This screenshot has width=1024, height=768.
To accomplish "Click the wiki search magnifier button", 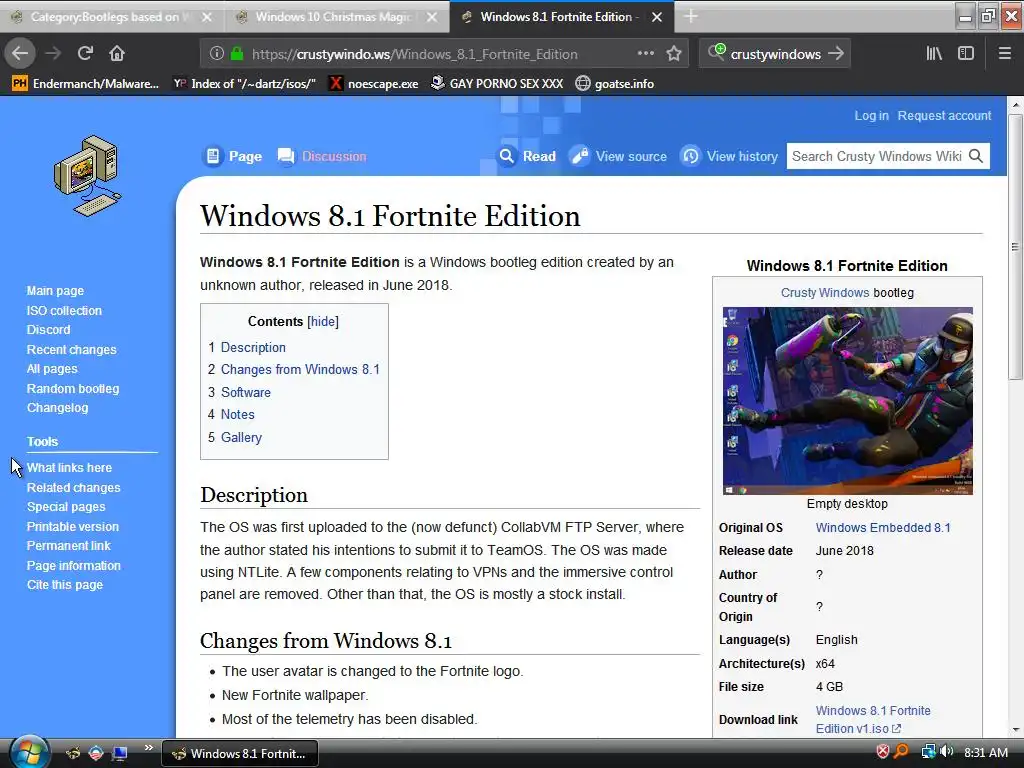I will (976, 156).
